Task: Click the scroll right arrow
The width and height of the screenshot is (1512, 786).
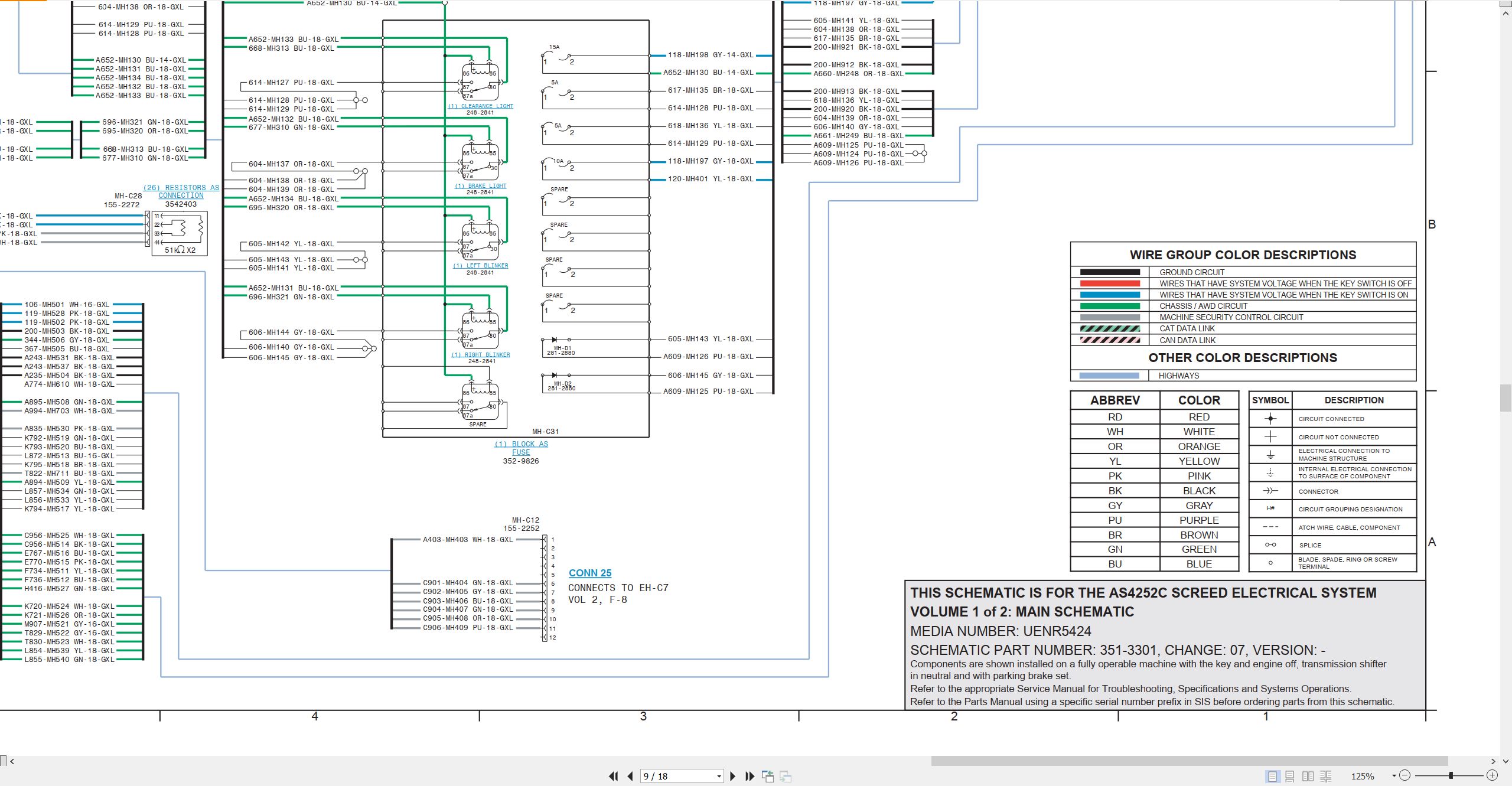Action: (1493, 761)
